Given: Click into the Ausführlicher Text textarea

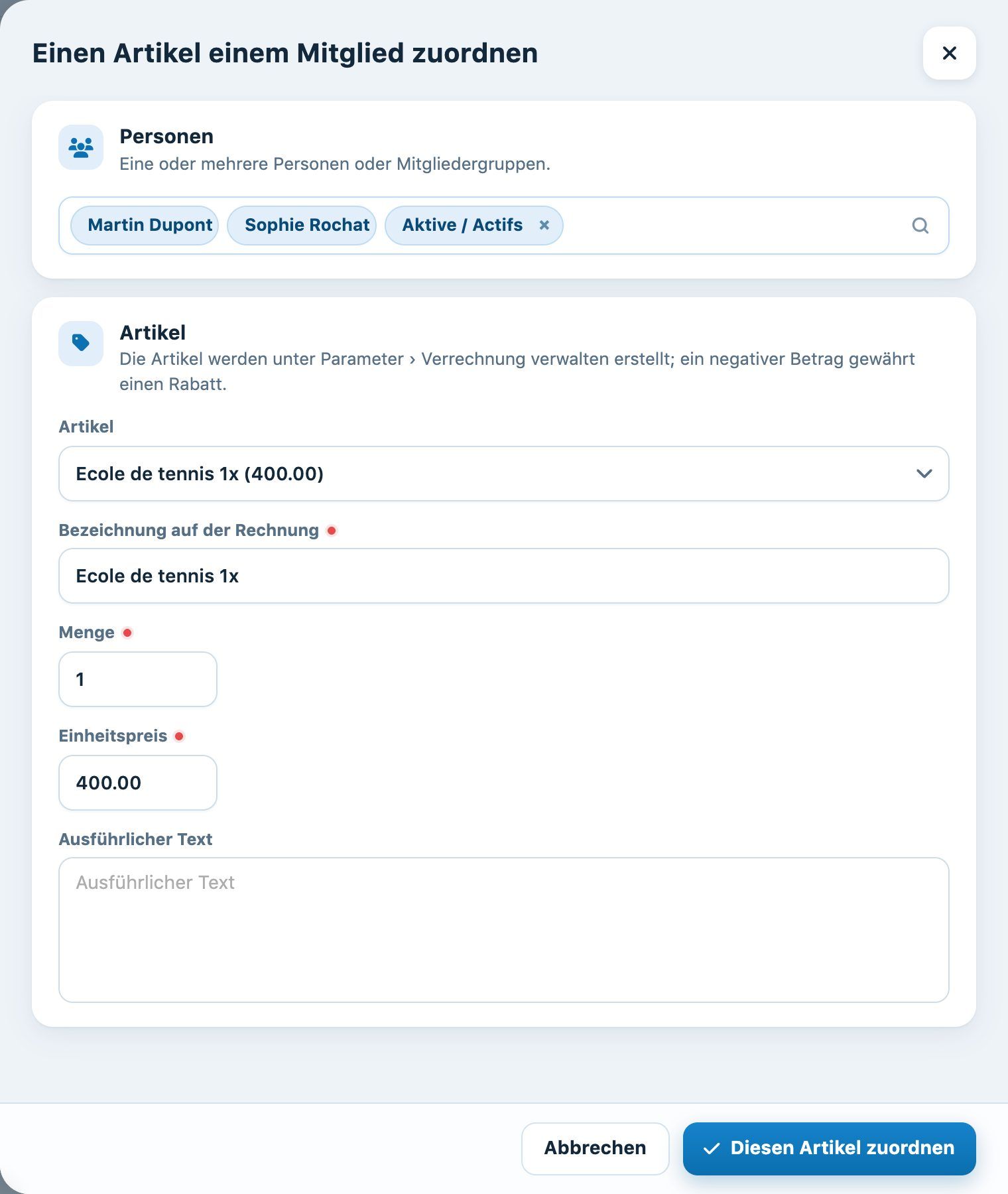Looking at the screenshot, I should pos(504,930).
